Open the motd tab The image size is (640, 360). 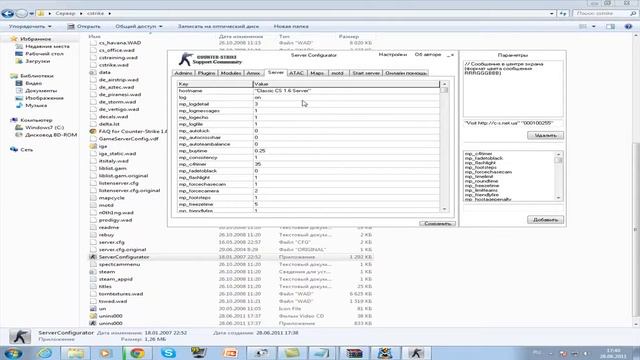(338, 73)
